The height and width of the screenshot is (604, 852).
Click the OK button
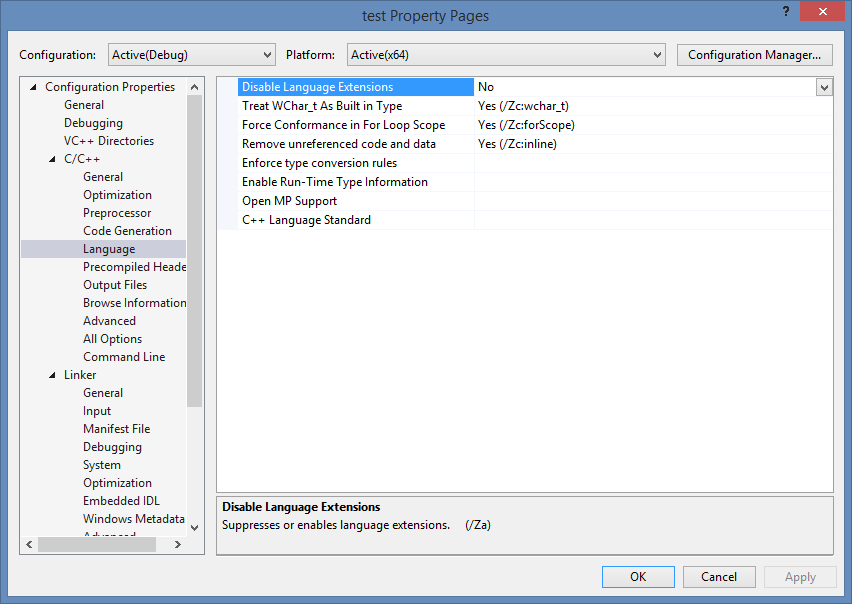pyautogui.click(x=638, y=576)
